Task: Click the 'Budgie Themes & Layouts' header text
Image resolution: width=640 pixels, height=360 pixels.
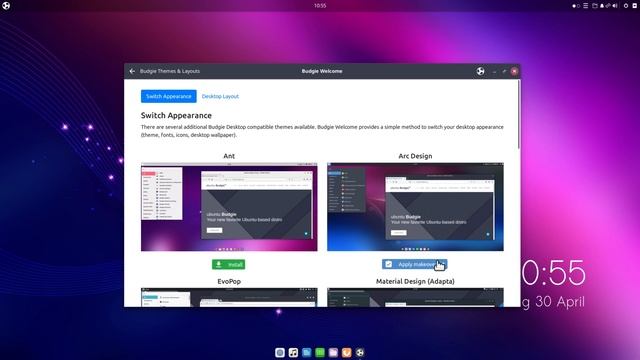Action: pos(170,71)
